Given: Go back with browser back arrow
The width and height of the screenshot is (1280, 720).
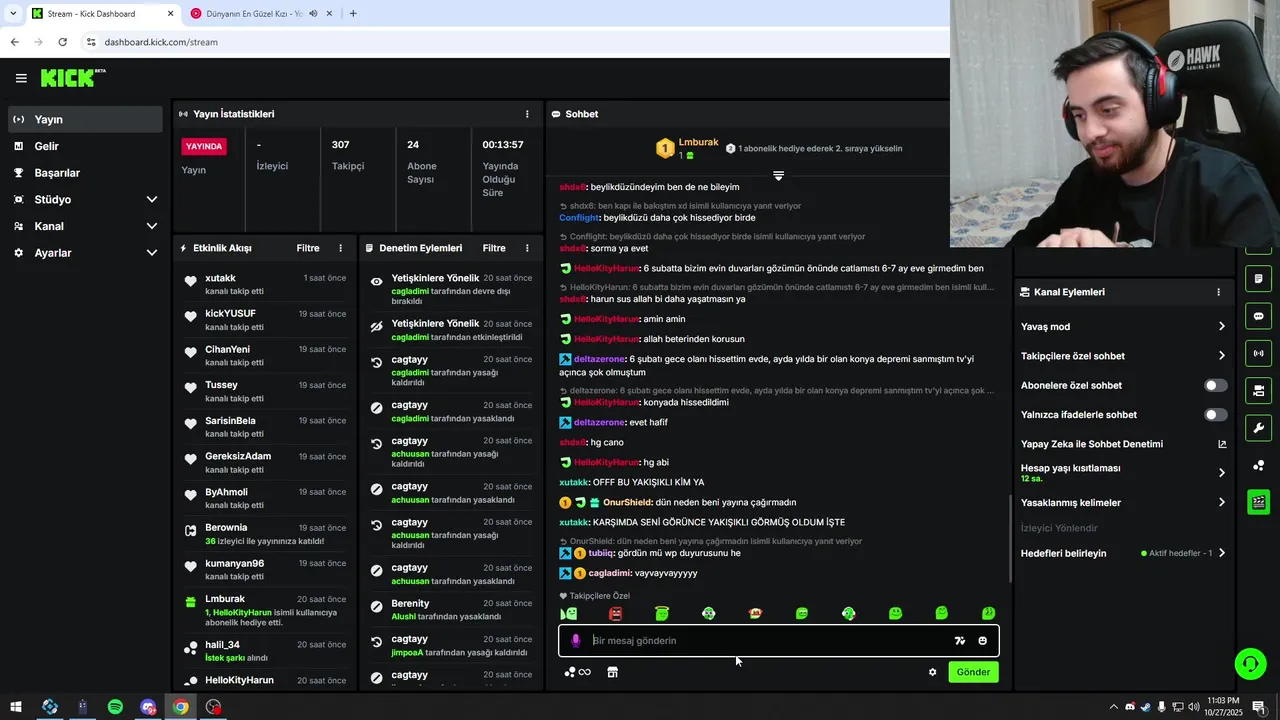Looking at the screenshot, I should pyautogui.click(x=14, y=42).
